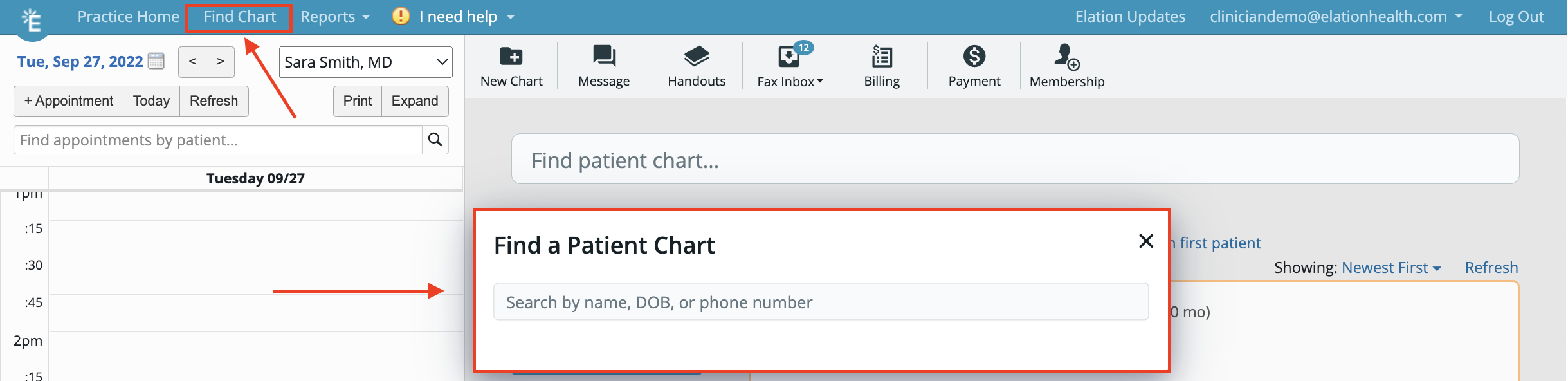1568x381 pixels.
Task: Click the warning icon beside I need help
Action: [399, 16]
